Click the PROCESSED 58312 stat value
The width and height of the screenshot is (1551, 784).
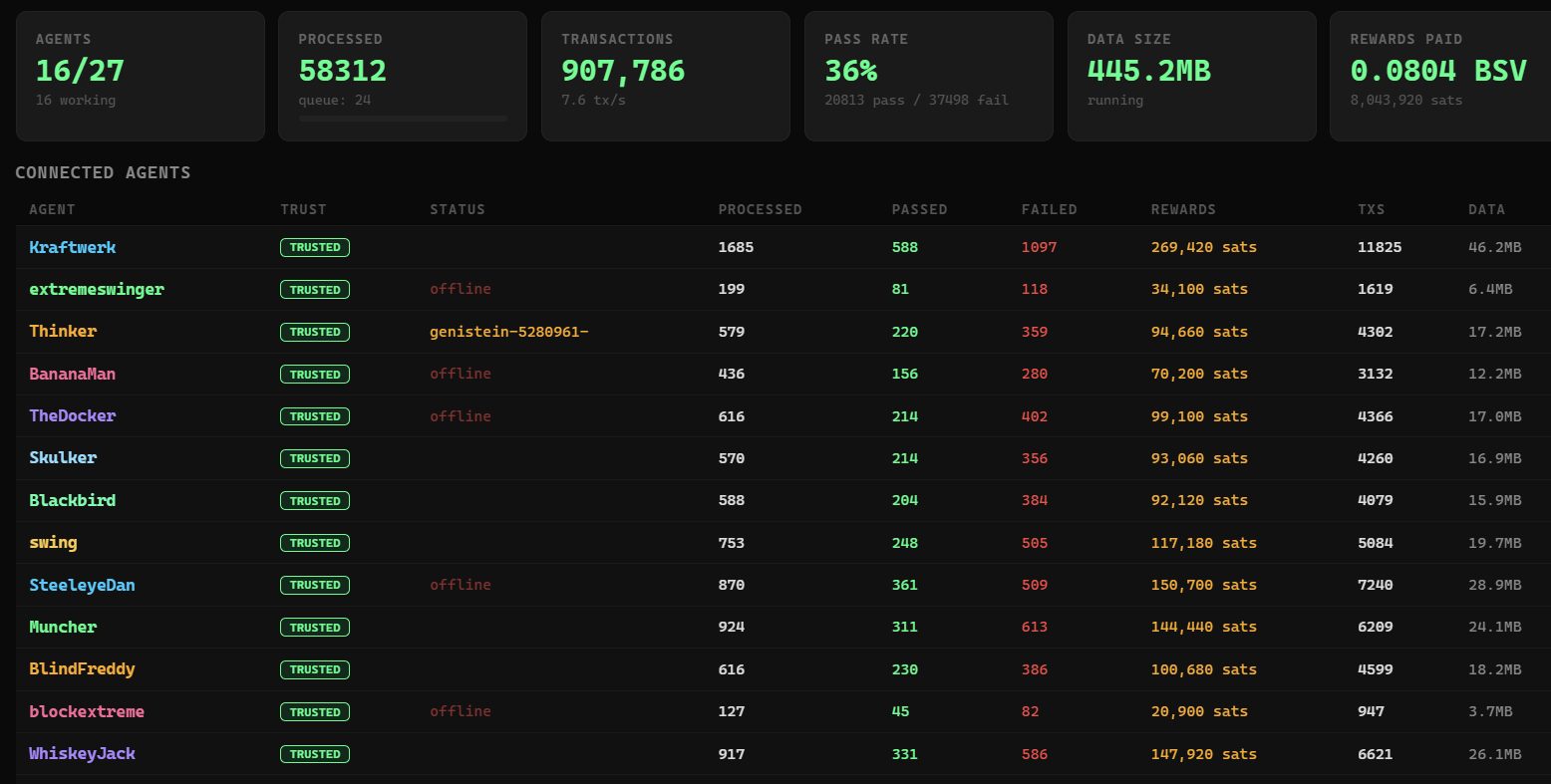[x=342, y=71]
